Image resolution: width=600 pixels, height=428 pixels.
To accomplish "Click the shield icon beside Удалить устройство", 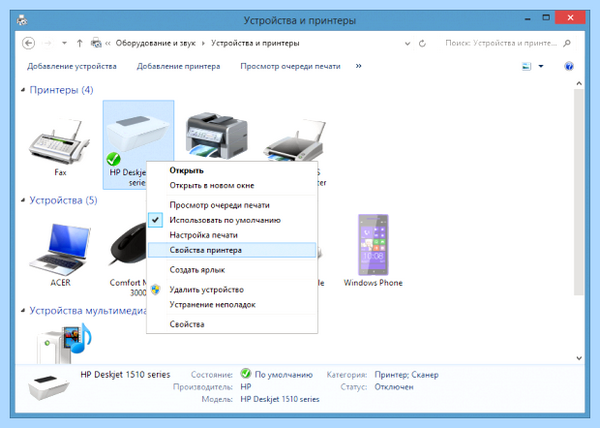I will pos(155,290).
